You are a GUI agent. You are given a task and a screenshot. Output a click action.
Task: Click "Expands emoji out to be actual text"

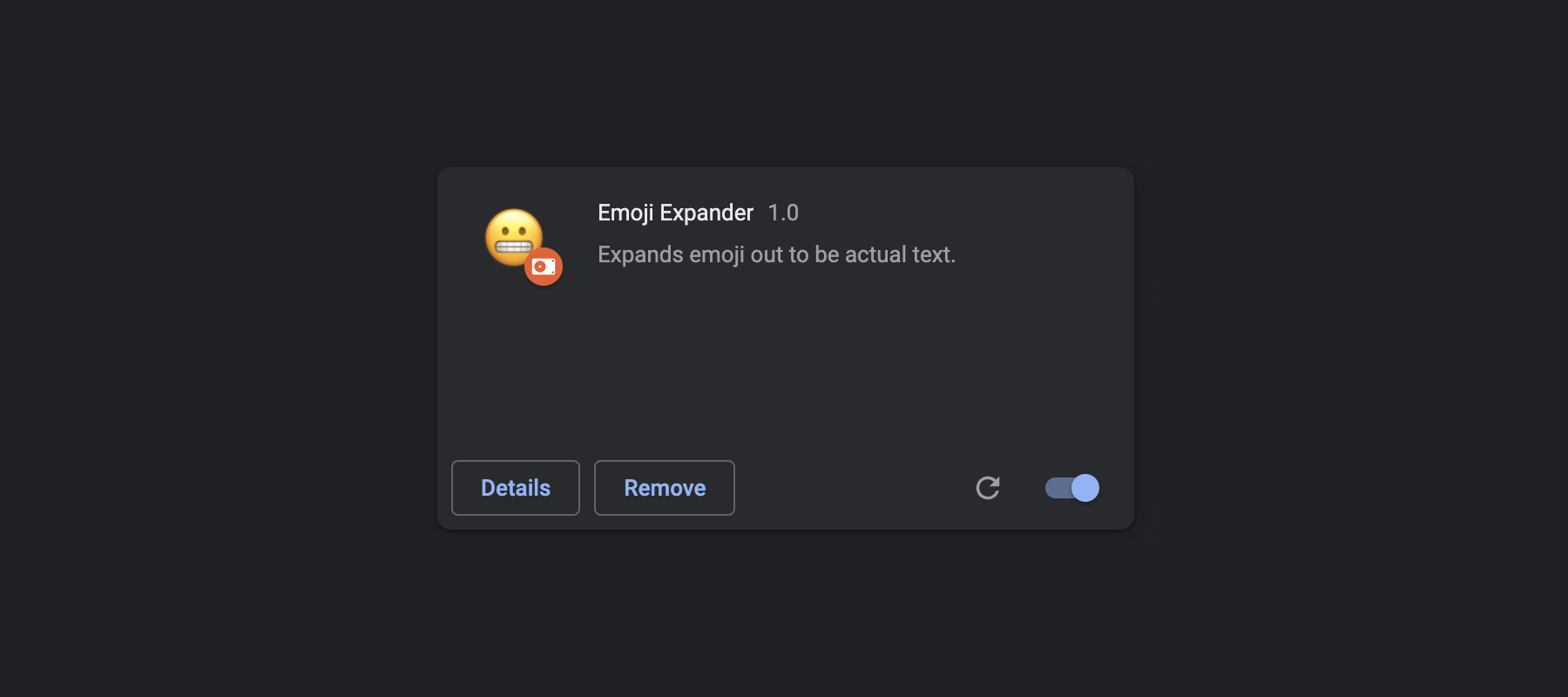[776, 254]
